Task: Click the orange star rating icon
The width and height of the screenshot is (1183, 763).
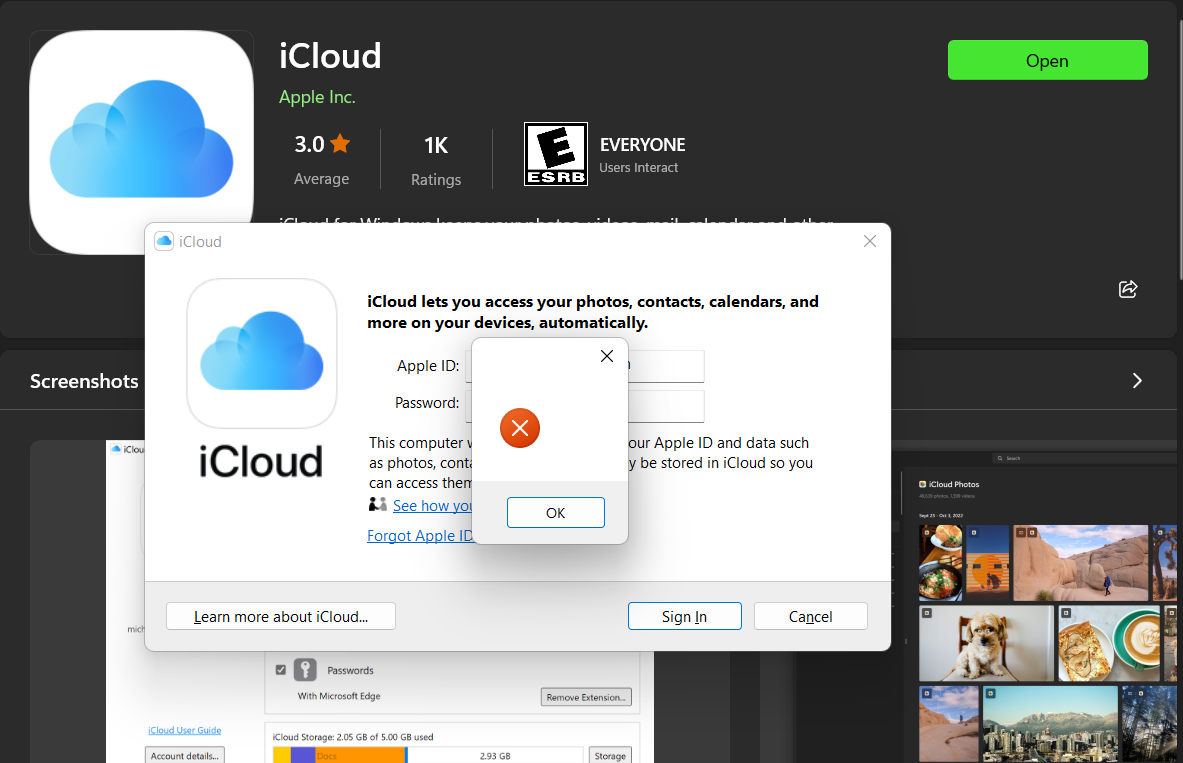Action: [340, 143]
